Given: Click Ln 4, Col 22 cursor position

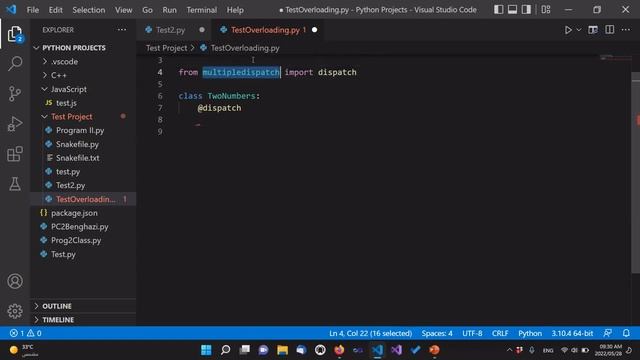Looking at the screenshot, I should coord(370,333).
